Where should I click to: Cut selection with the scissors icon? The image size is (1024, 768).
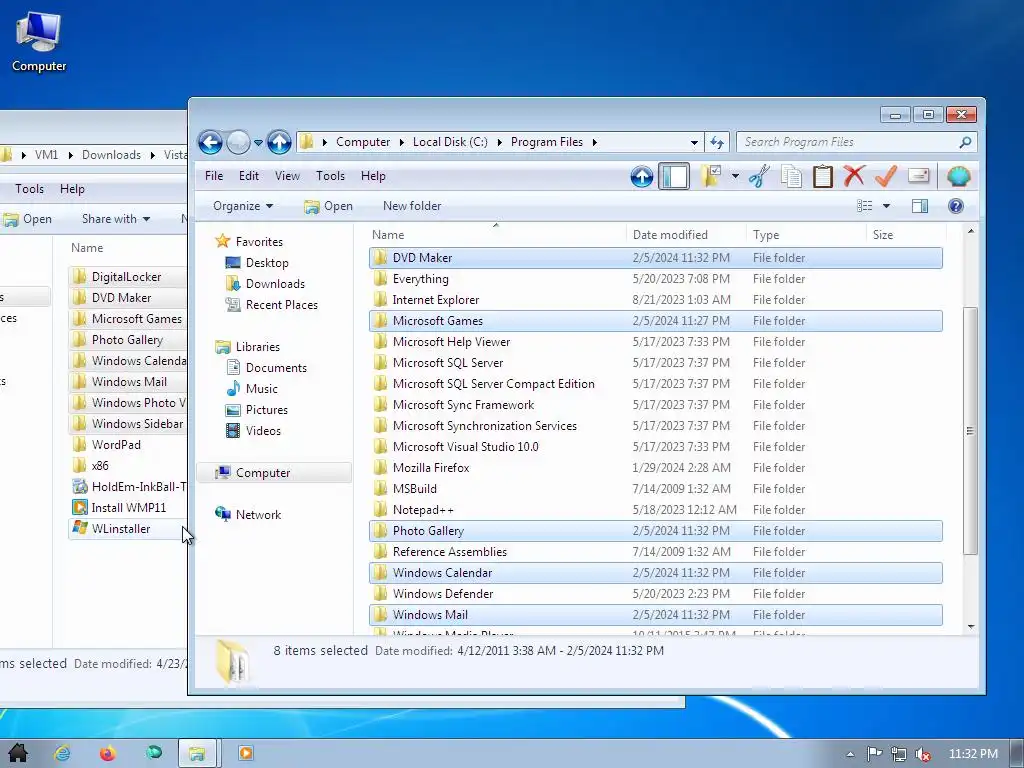click(760, 176)
